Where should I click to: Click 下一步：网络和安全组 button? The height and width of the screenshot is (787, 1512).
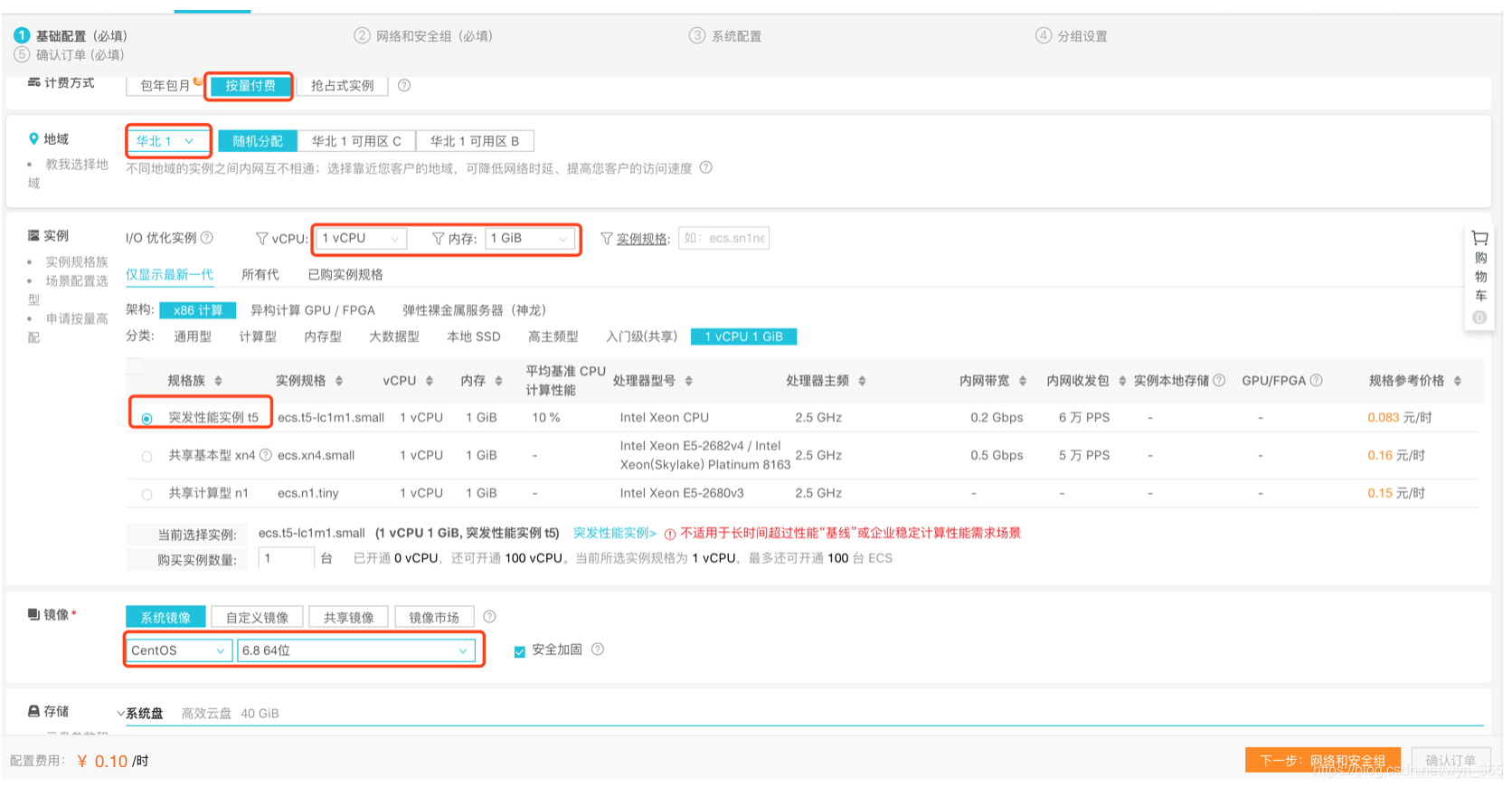click(x=1322, y=760)
